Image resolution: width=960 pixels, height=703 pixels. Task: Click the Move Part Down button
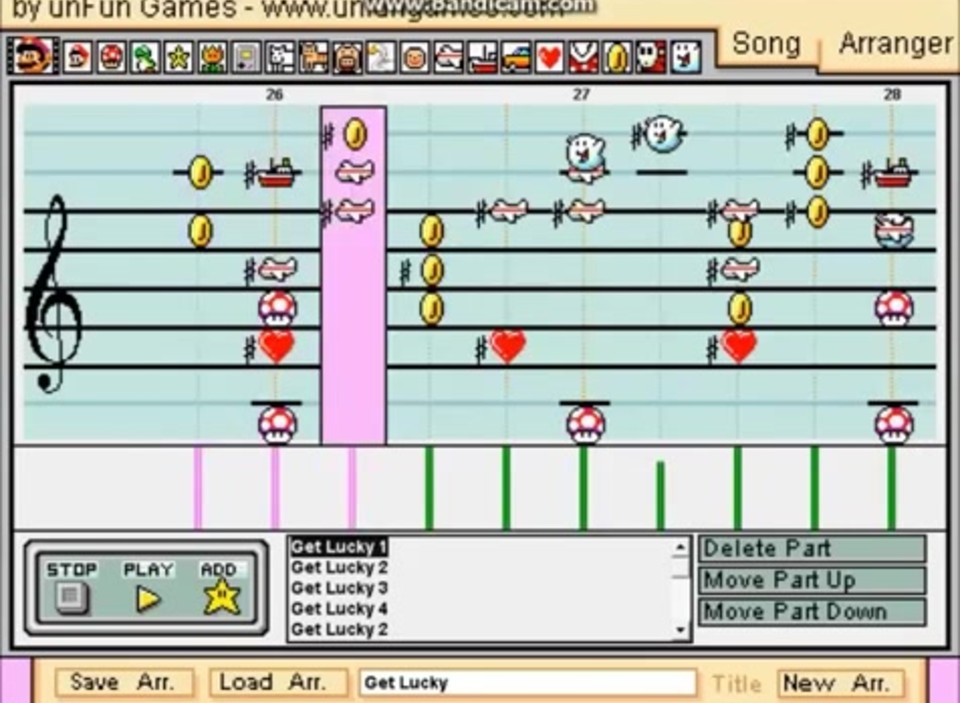point(812,612)
